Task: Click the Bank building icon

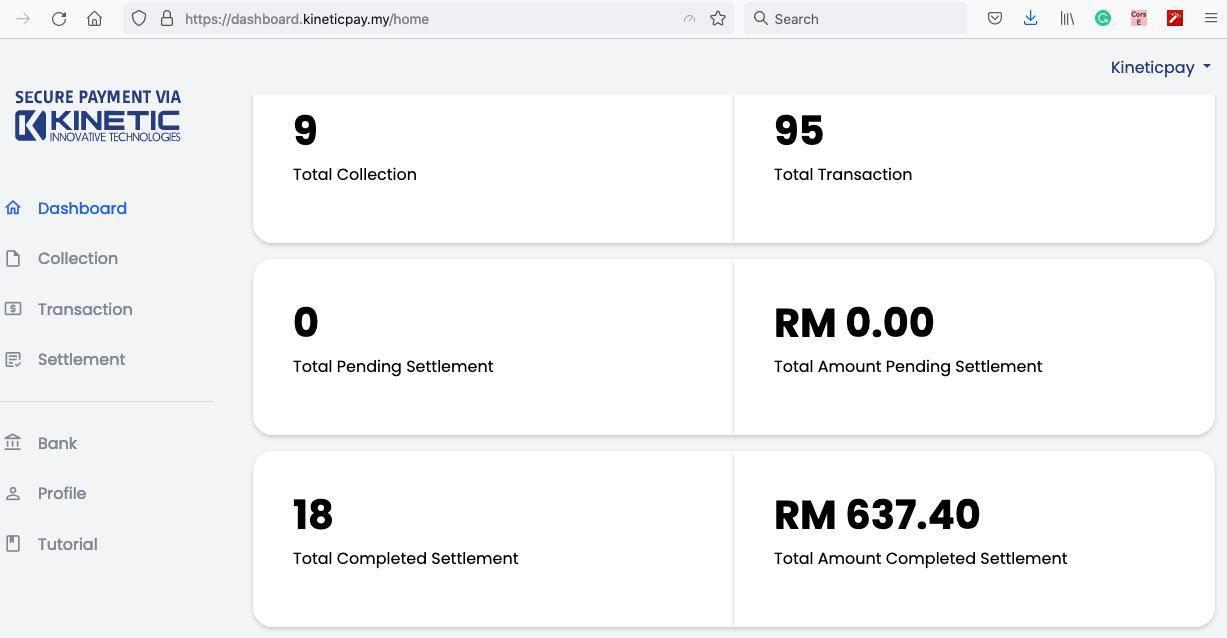Action: pyautogui.click(x=13, y=443)
